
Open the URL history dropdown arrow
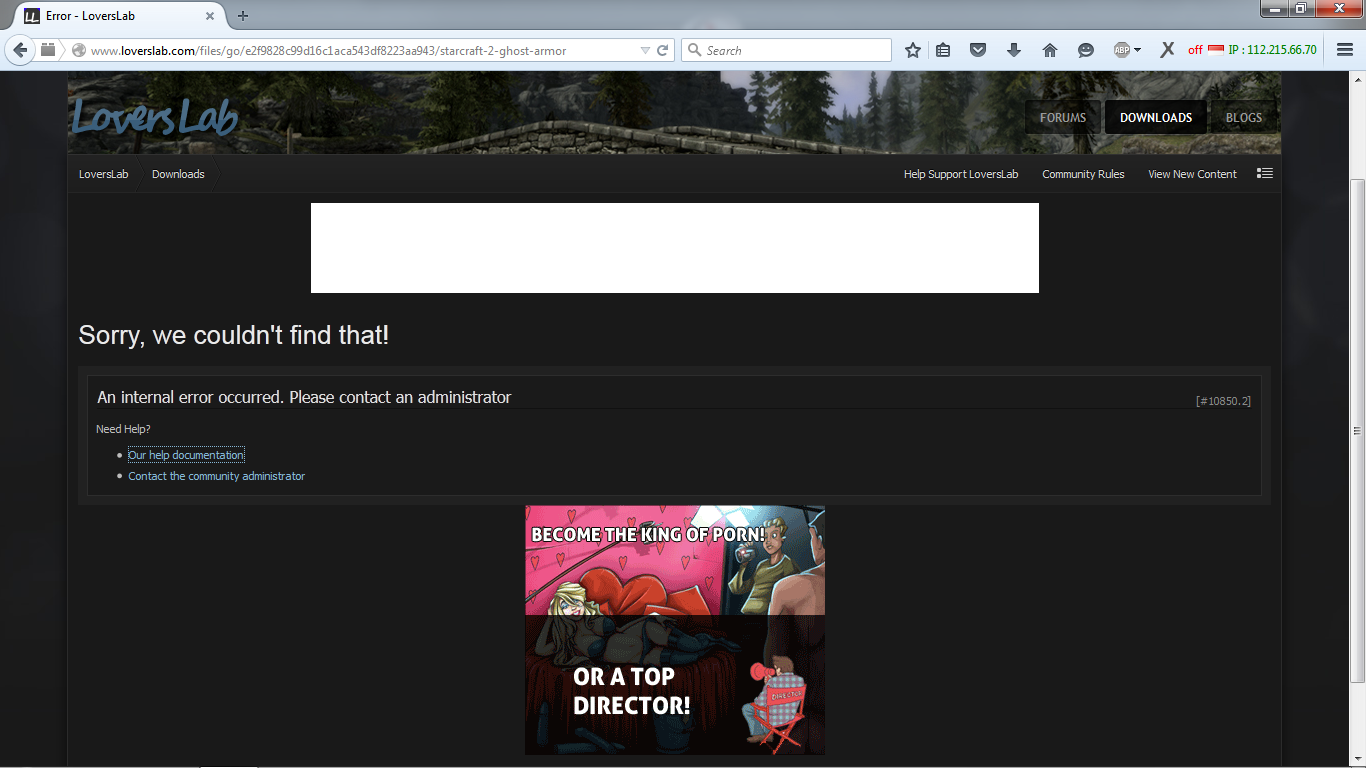click(645, 50)
